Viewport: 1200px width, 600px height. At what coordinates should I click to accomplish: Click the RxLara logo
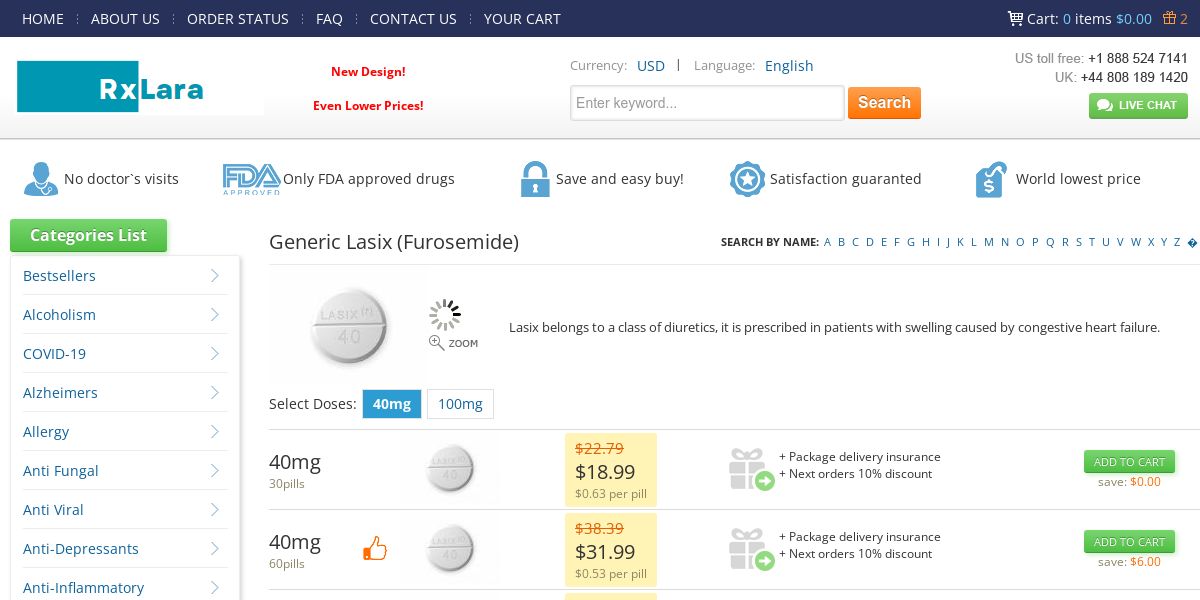point(140,88)
